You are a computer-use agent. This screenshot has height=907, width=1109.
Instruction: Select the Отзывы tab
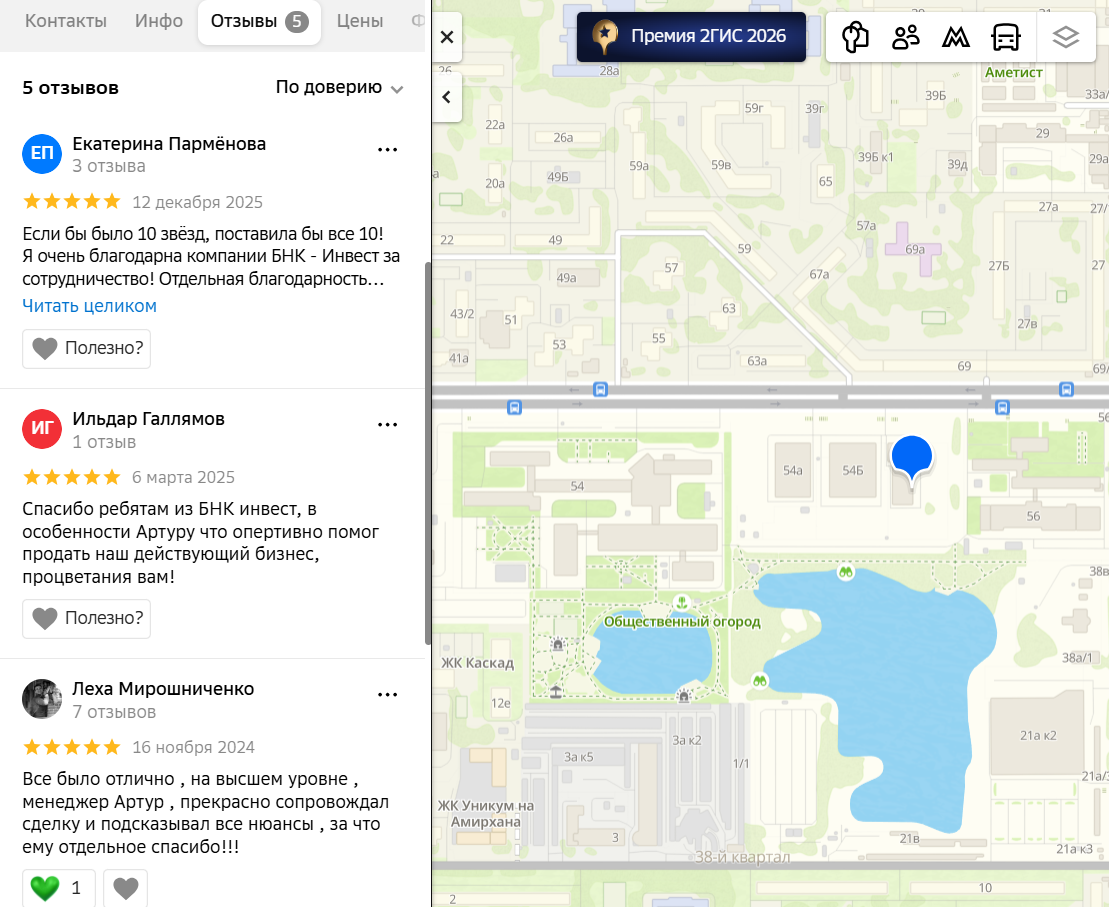259,22
